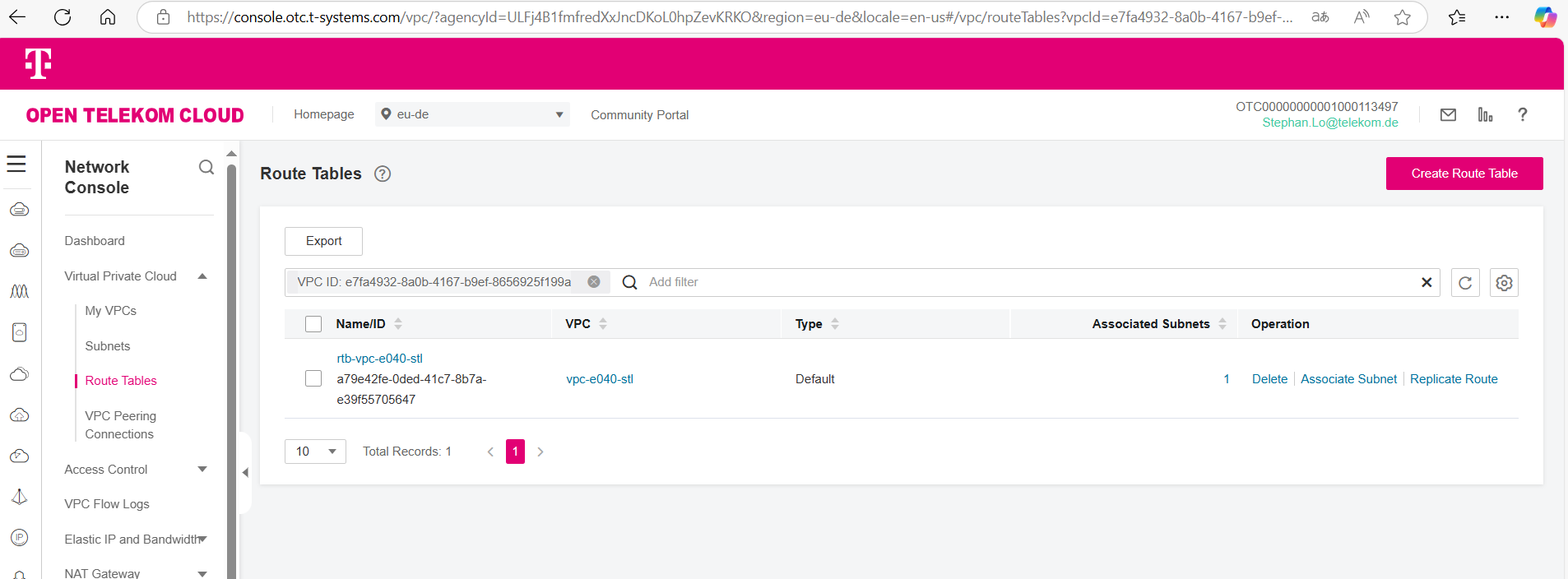This screenshot has height=579, width=1568.
Task: Remove the VPC ID filter tag
Action: [593, 282]
